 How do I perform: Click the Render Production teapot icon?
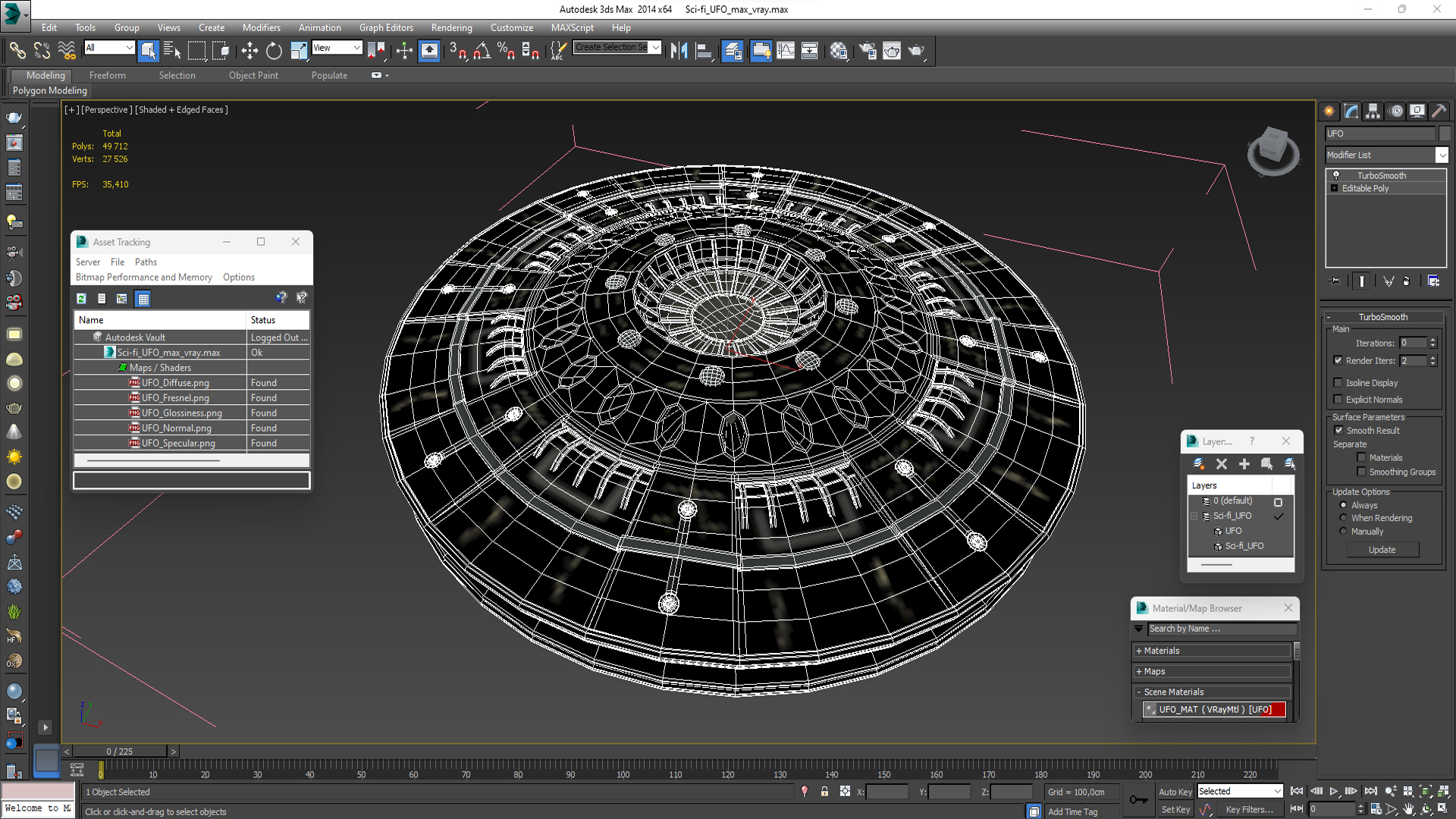click(917, 51)
